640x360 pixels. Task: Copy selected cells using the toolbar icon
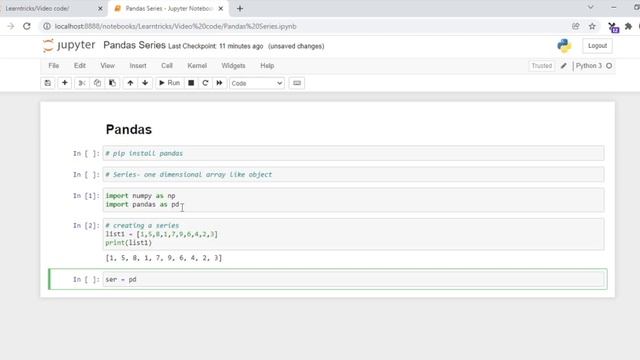pyautogui.click(x=97, y=83)
